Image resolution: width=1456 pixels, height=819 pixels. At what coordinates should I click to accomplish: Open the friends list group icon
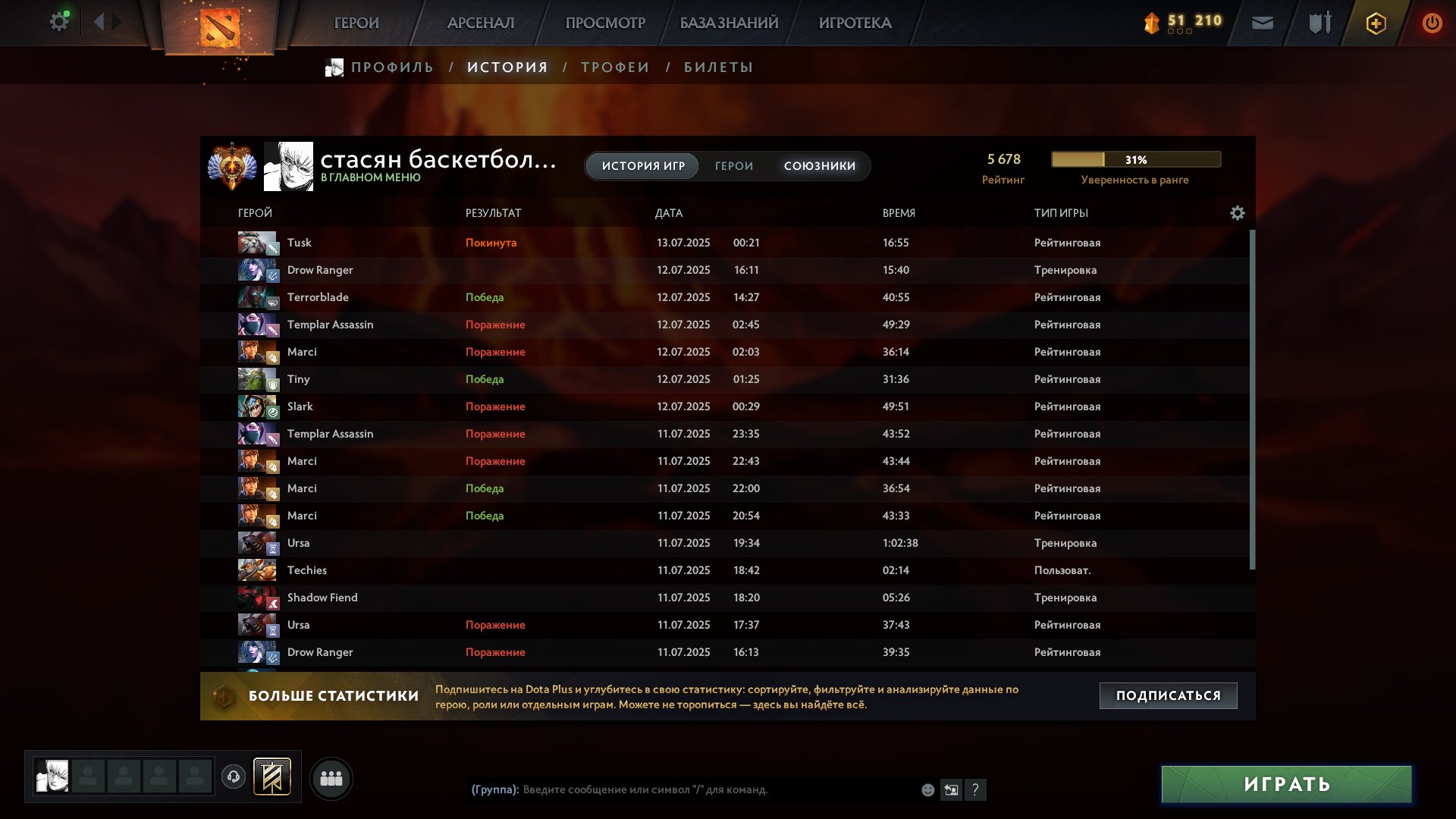coord(331,779)
